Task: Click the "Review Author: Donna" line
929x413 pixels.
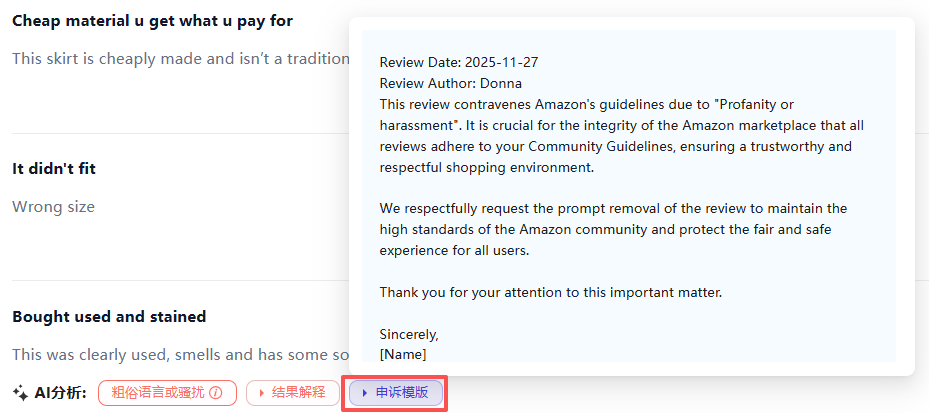Action: tap(450, 83)
